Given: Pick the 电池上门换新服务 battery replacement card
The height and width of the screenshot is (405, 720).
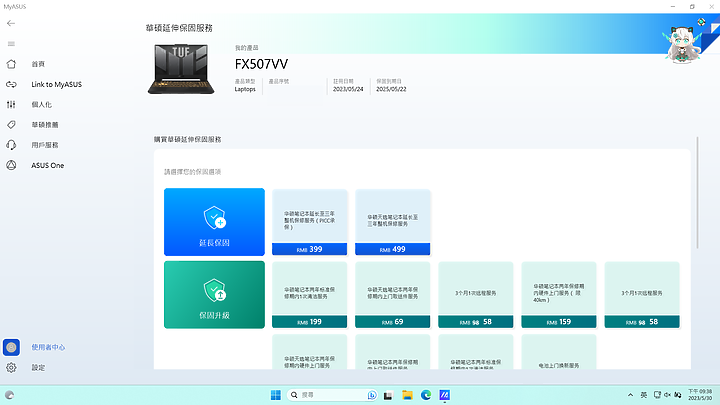Looking at the screenshot, I should coord(559,352).
